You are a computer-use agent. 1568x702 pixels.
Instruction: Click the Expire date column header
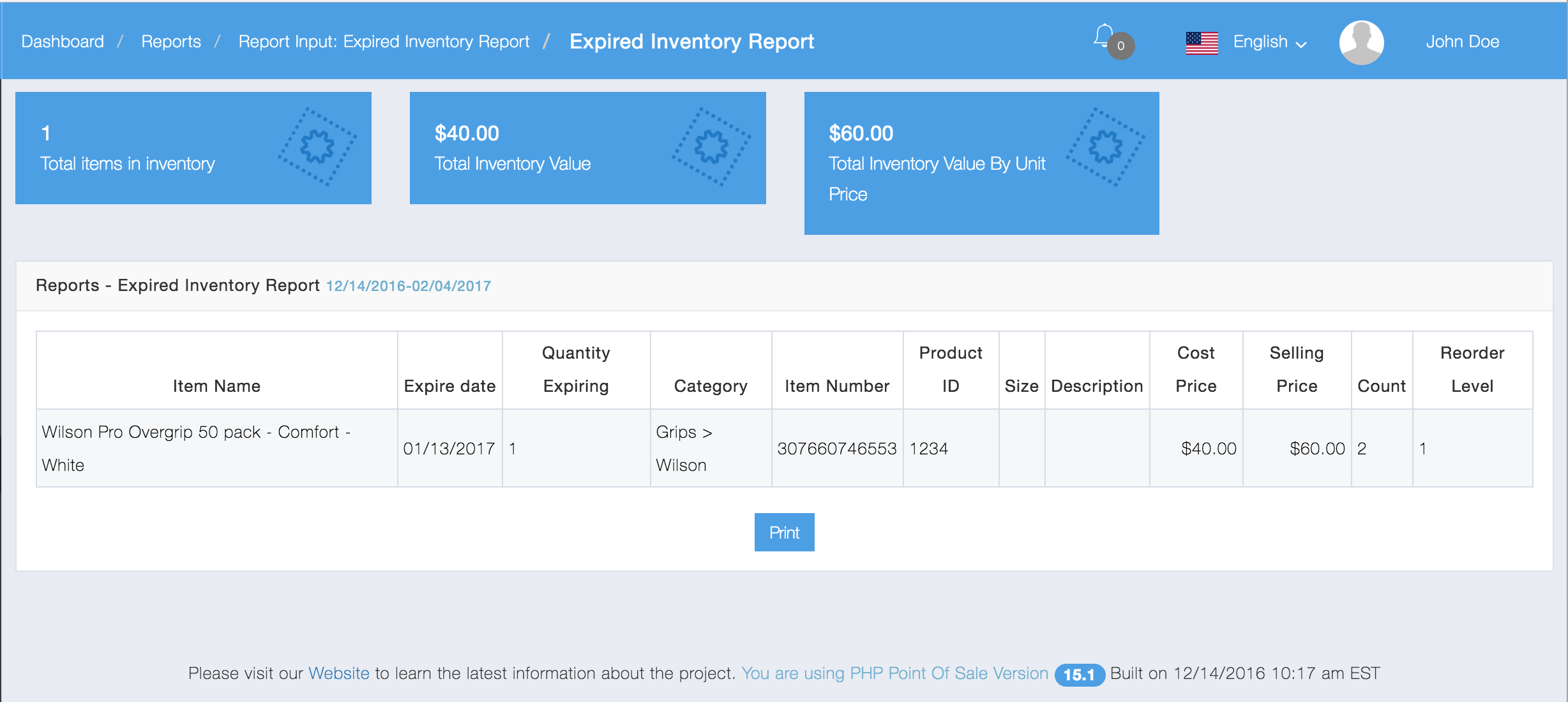pyautogui.click(x=449, y=386)
